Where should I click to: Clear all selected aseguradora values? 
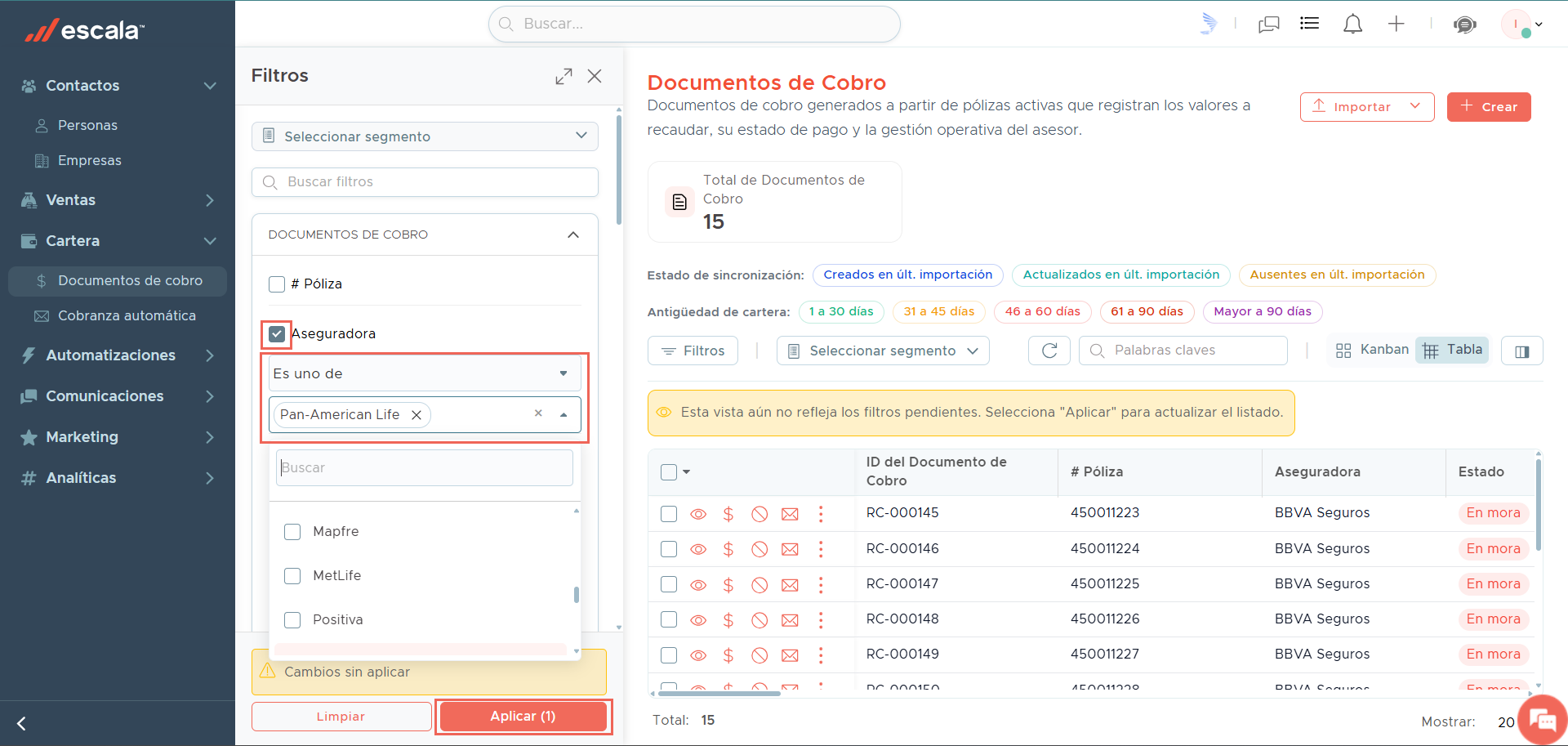coord(538,413)
